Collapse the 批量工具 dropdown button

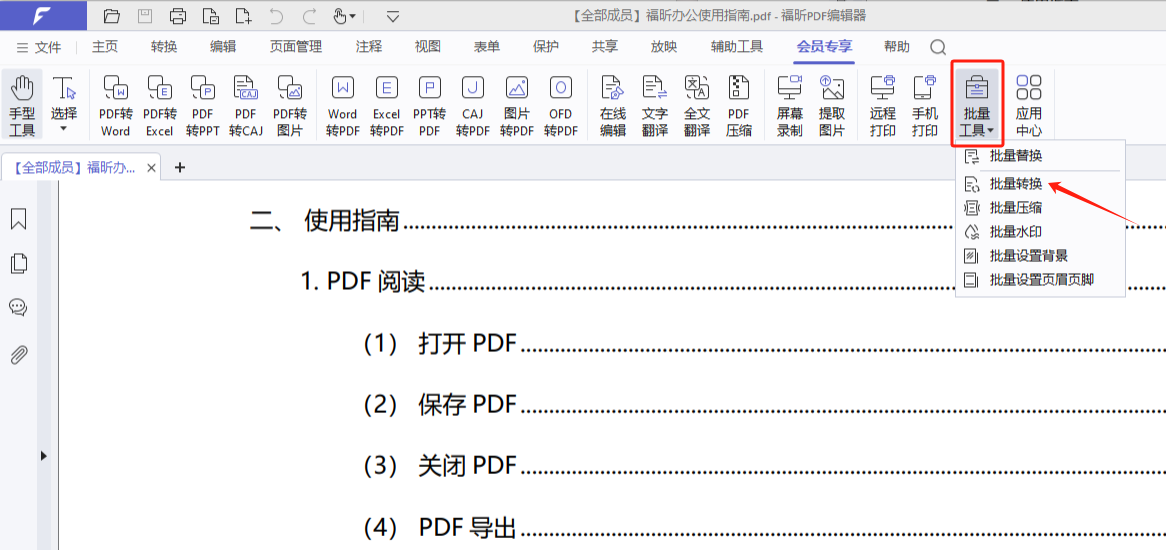click(x=976, y=105)
